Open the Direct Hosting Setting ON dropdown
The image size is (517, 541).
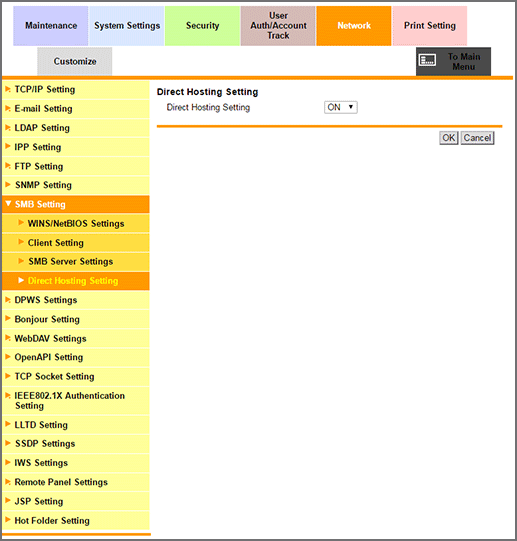point(341,107)
